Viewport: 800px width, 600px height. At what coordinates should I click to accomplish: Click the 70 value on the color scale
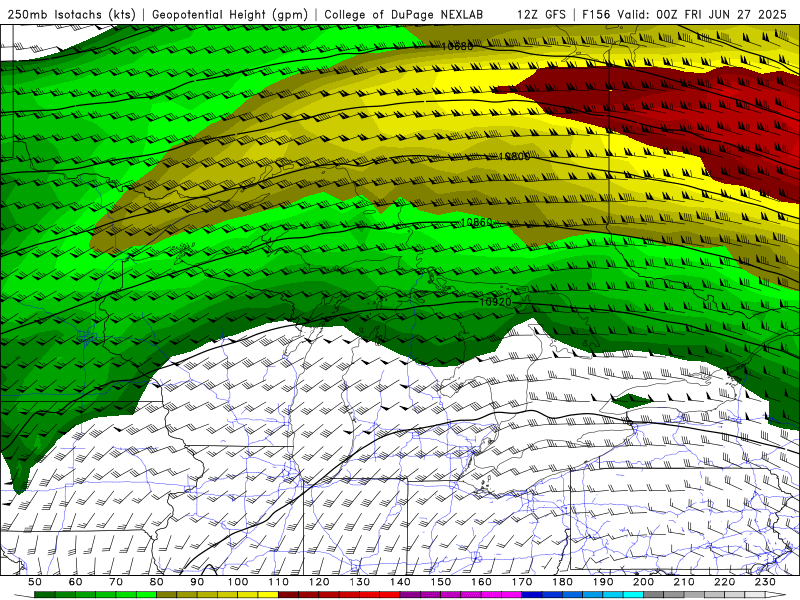tap(116, 582)
